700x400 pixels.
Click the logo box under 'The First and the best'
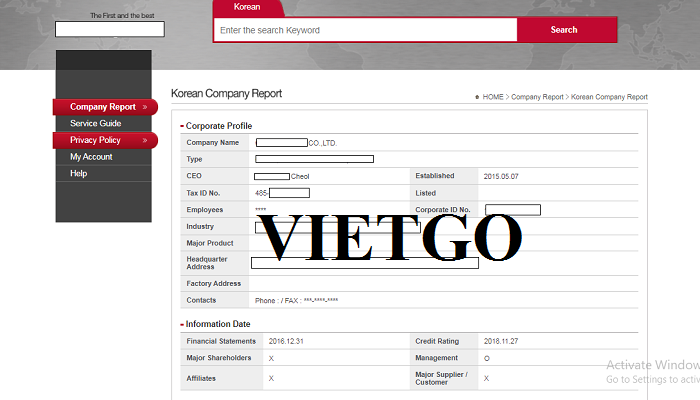point(110,29)
